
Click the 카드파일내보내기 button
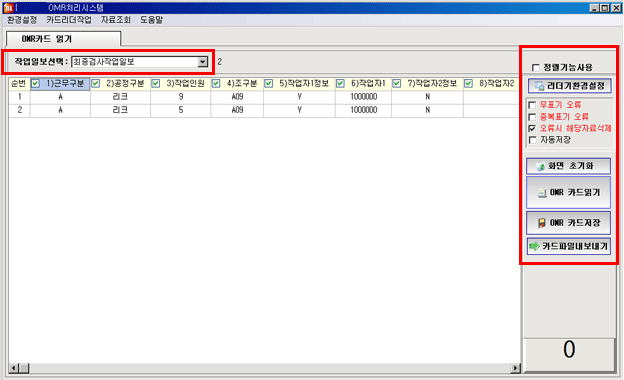coord(568,246)
